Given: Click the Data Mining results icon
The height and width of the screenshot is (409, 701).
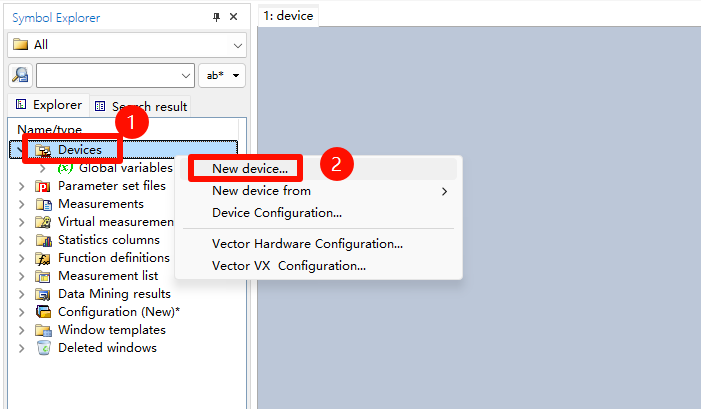Looking at the screenshot, I should pyautogui.click(x=43, y=294).
